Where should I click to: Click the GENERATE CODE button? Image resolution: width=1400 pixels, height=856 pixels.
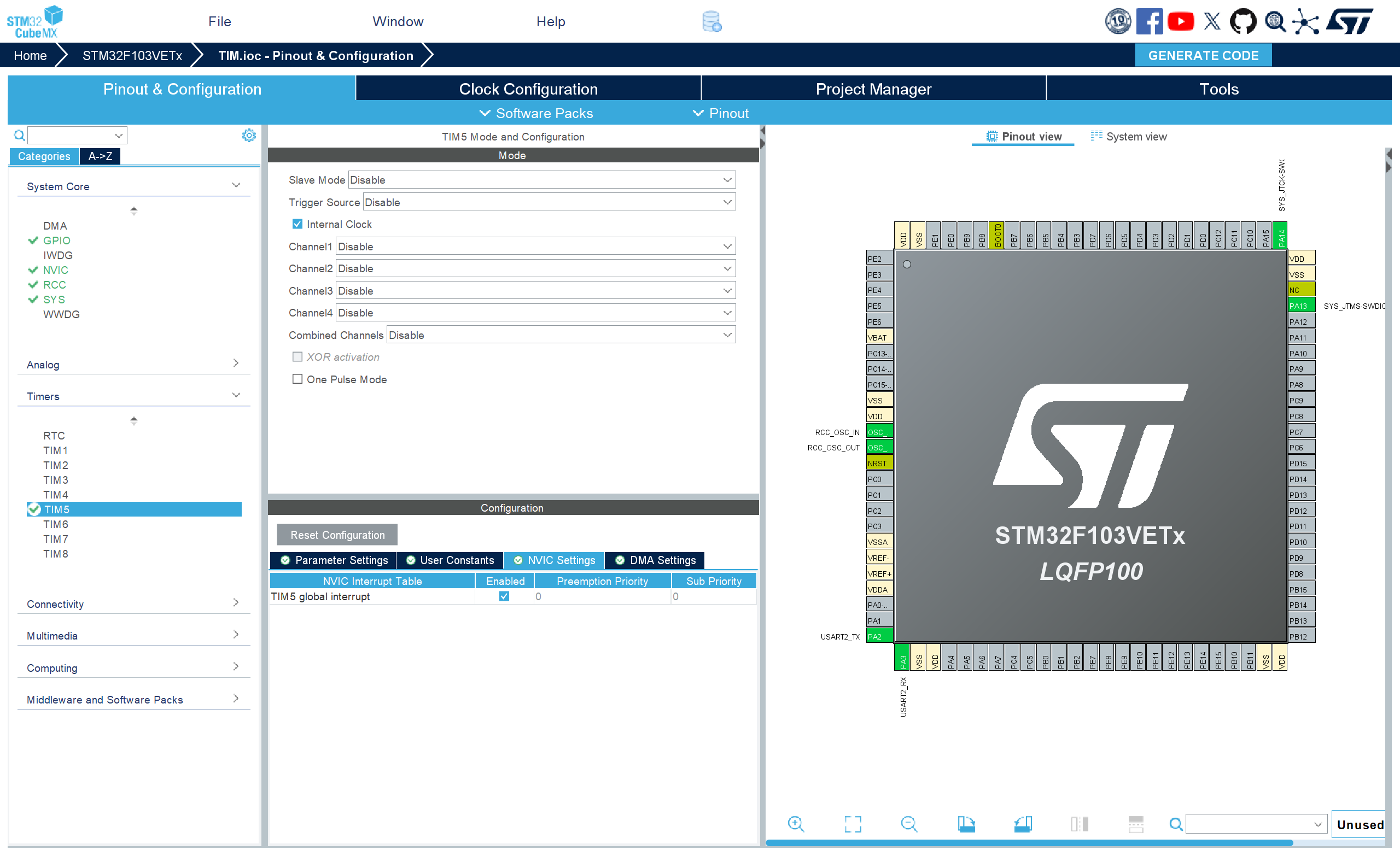click(1203, 56)
